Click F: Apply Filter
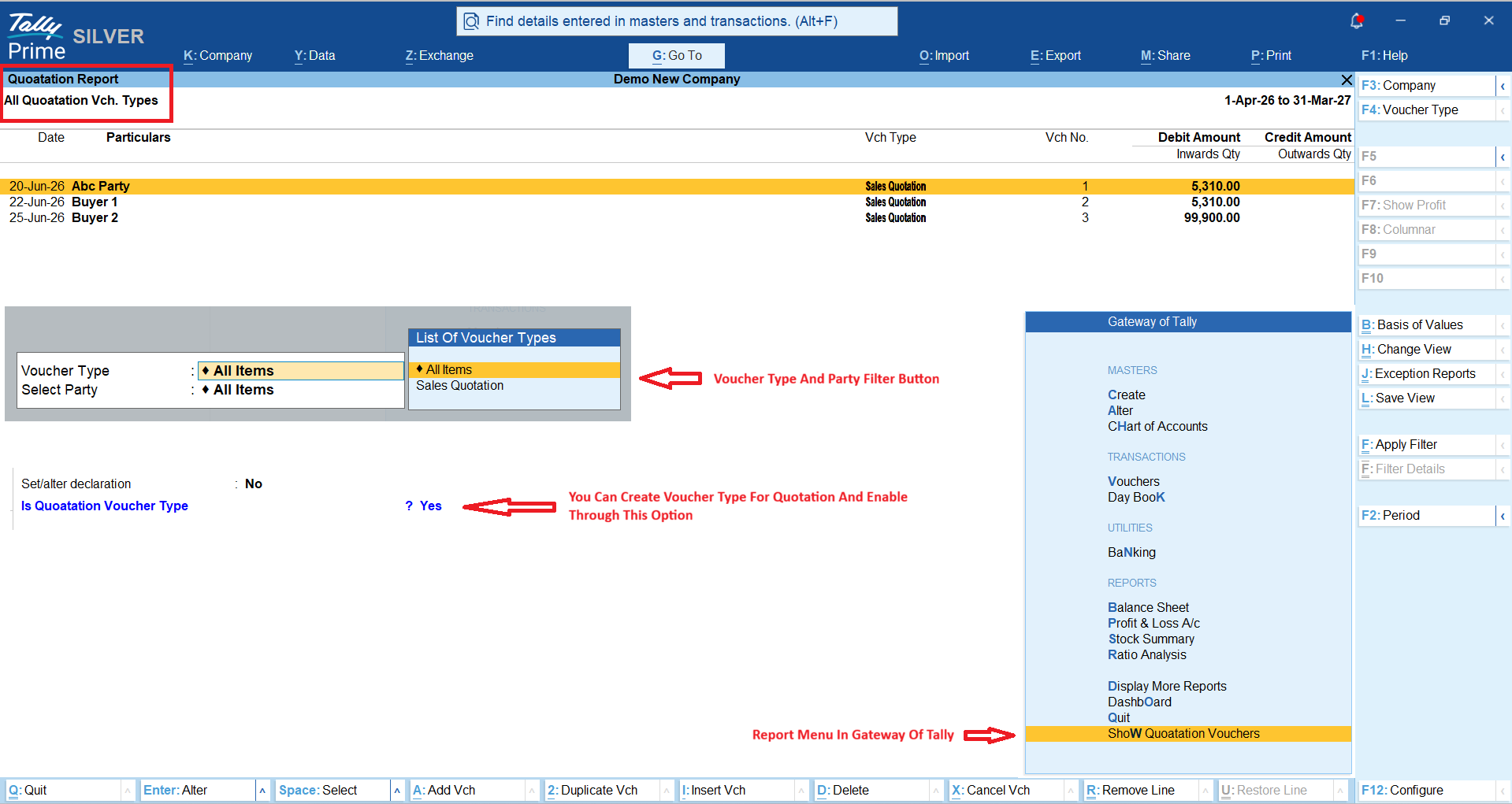 click(1427, 445)
